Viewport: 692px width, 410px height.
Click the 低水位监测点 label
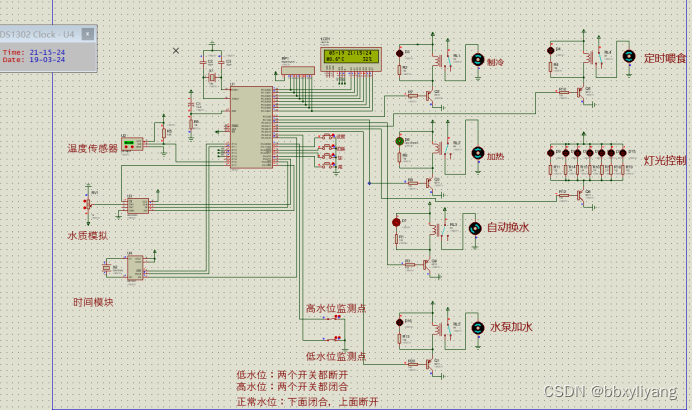336,356
